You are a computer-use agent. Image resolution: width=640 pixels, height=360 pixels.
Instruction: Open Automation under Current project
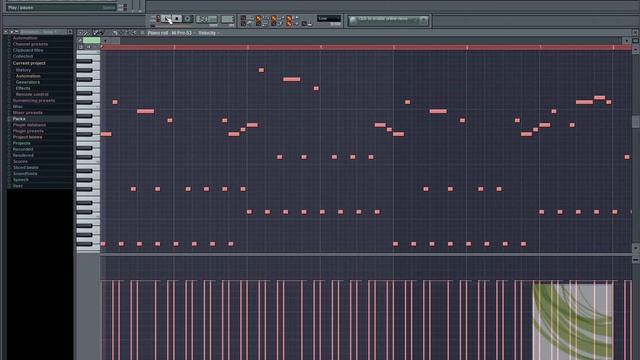click(28, 76)
